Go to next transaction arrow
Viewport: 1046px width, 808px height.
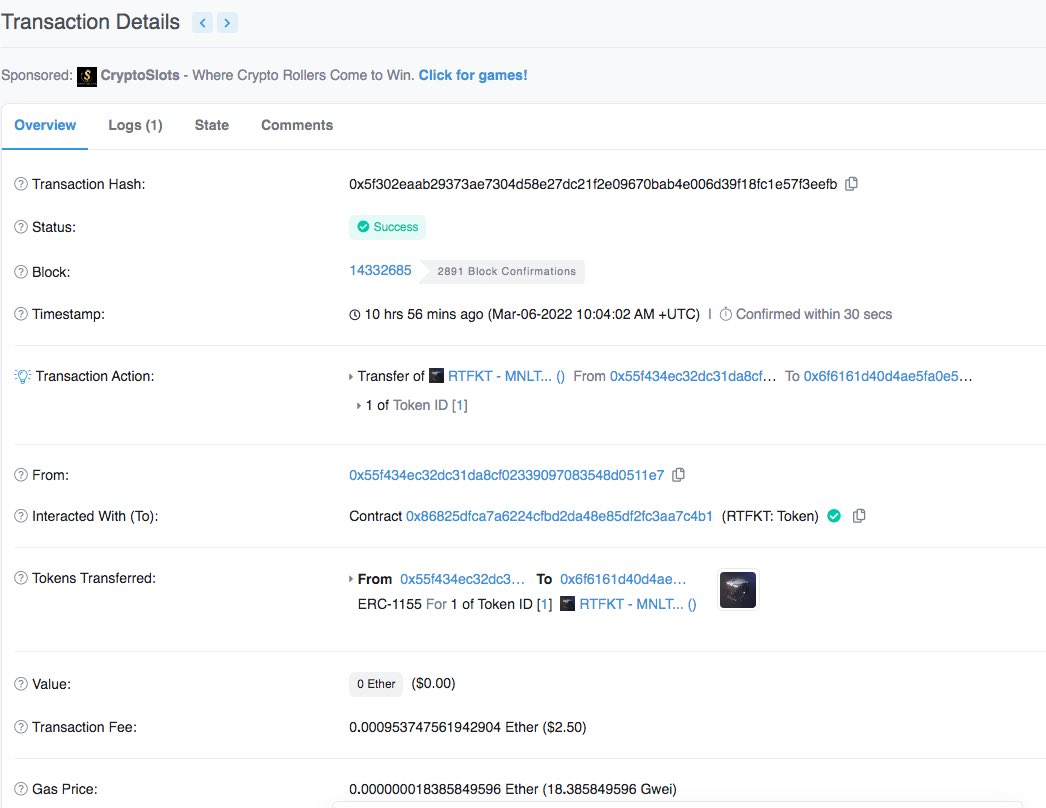227,23
